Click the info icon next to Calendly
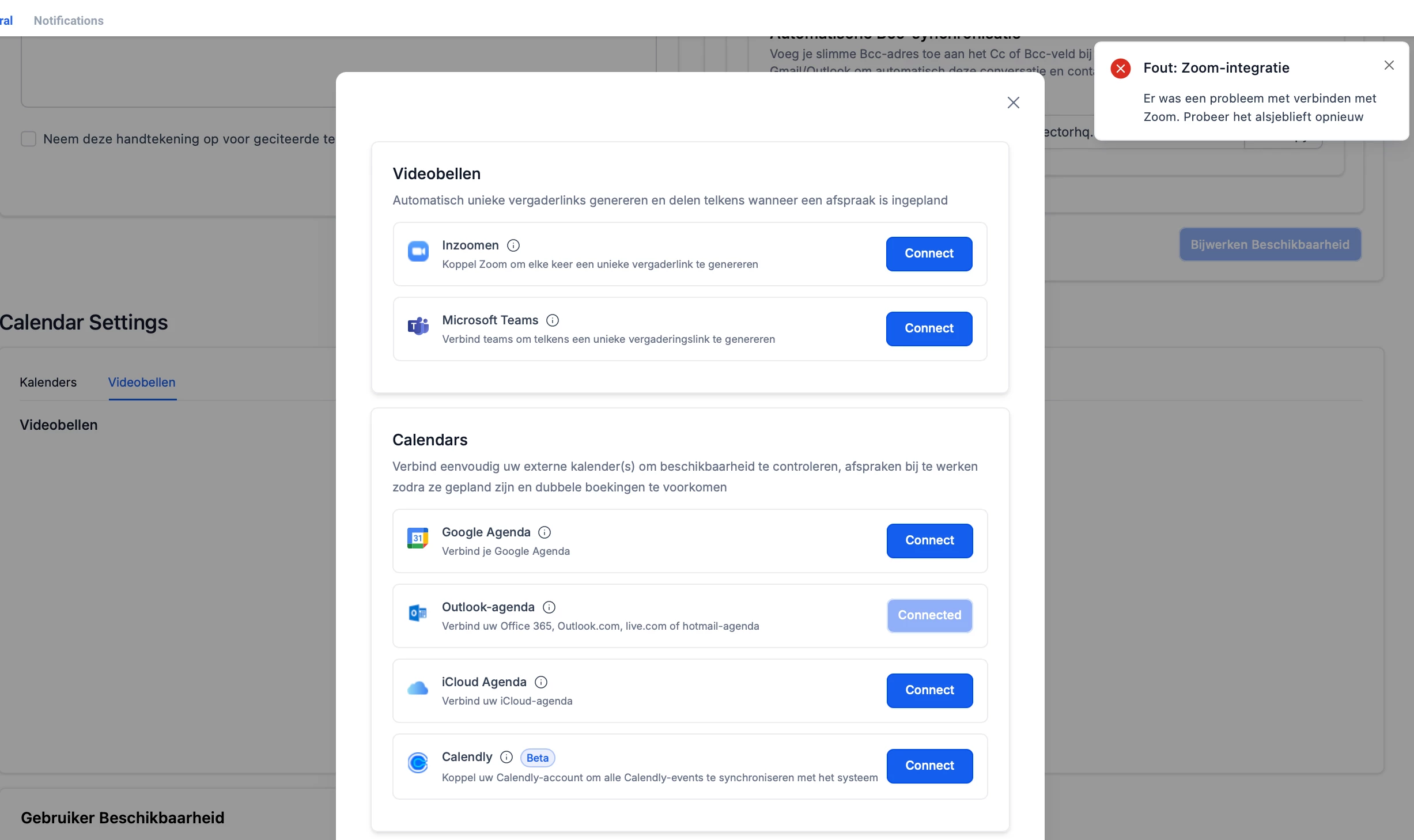The image size is (1414, 840). pyautogui.click(x=506, y=757)
